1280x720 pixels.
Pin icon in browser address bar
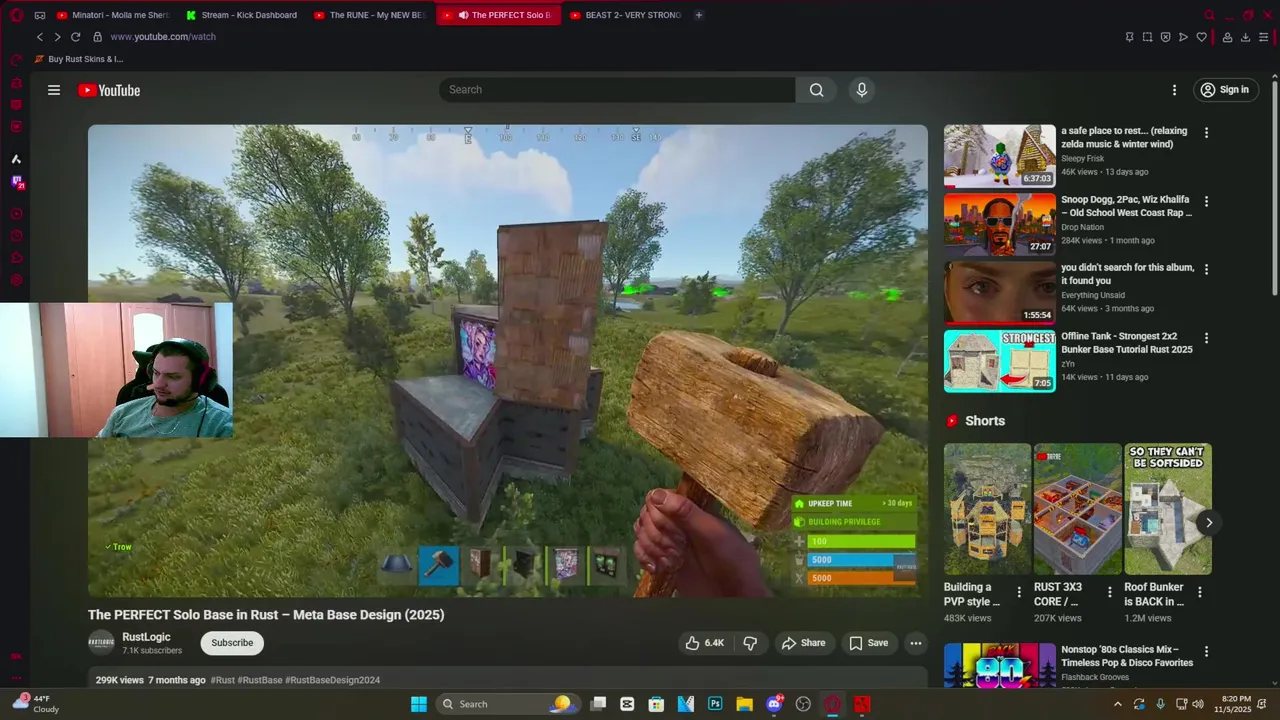click(1129, 37)
